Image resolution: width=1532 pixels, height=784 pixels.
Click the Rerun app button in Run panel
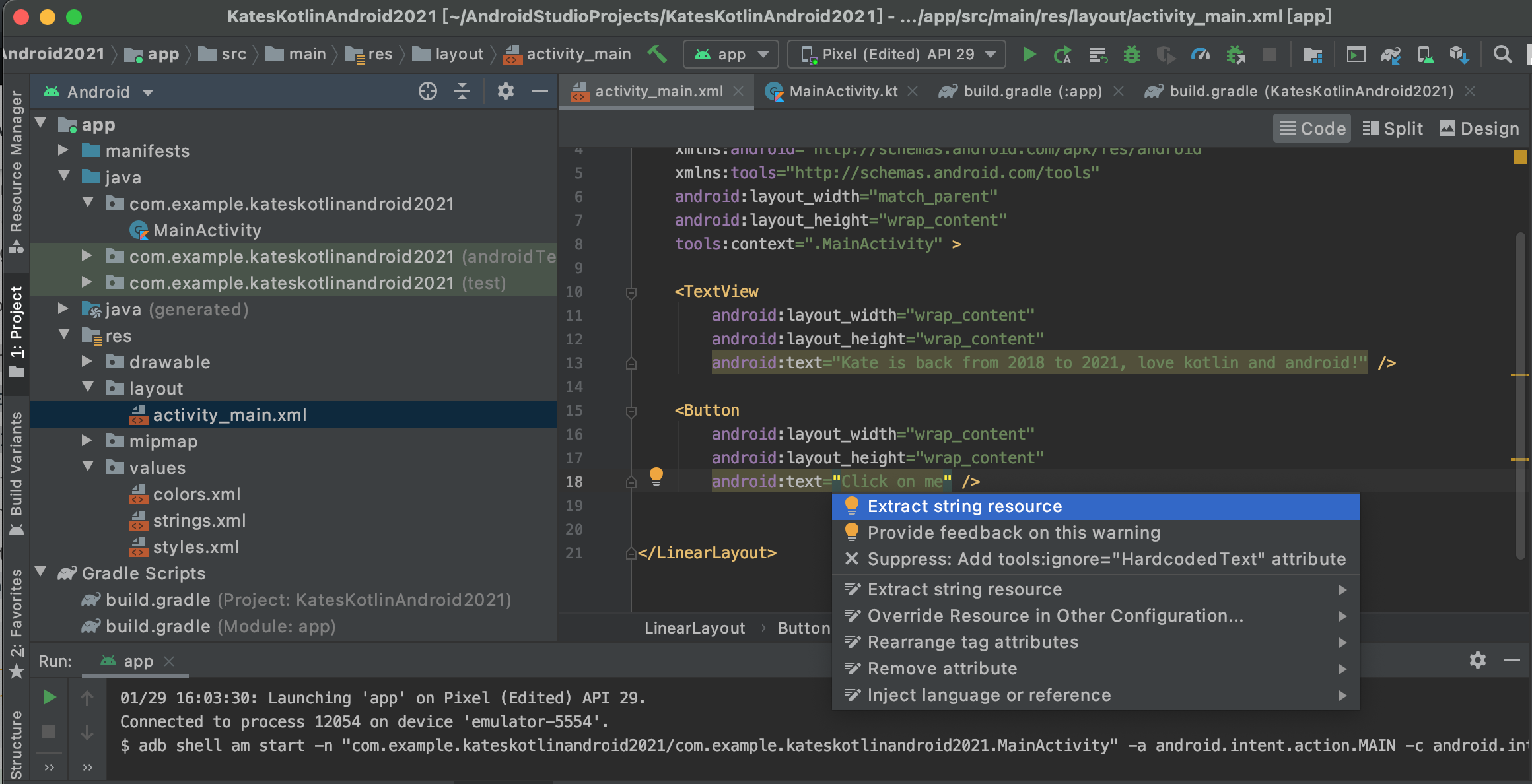coord(49,698)
